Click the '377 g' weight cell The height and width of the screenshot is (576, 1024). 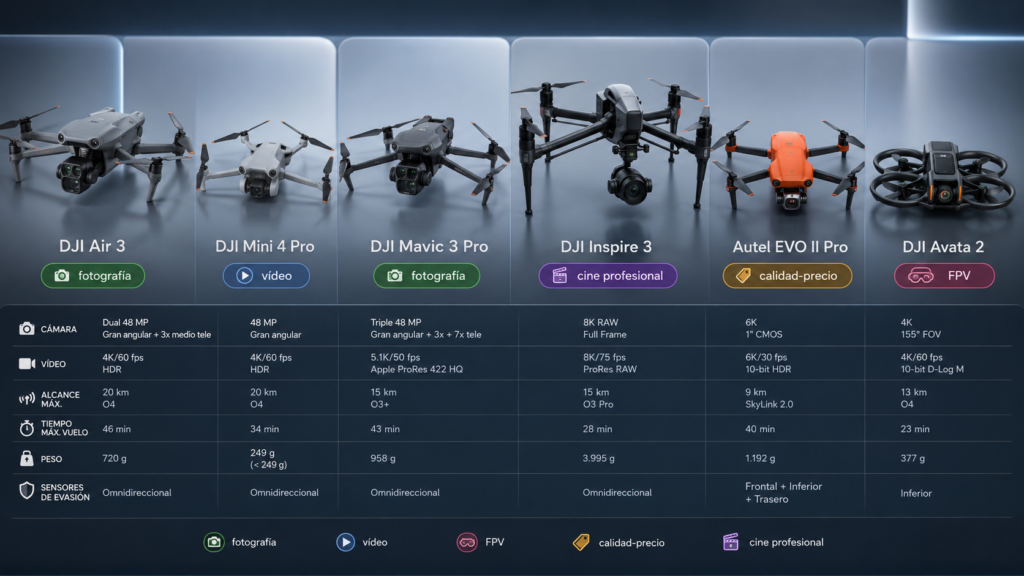[912, 458]
